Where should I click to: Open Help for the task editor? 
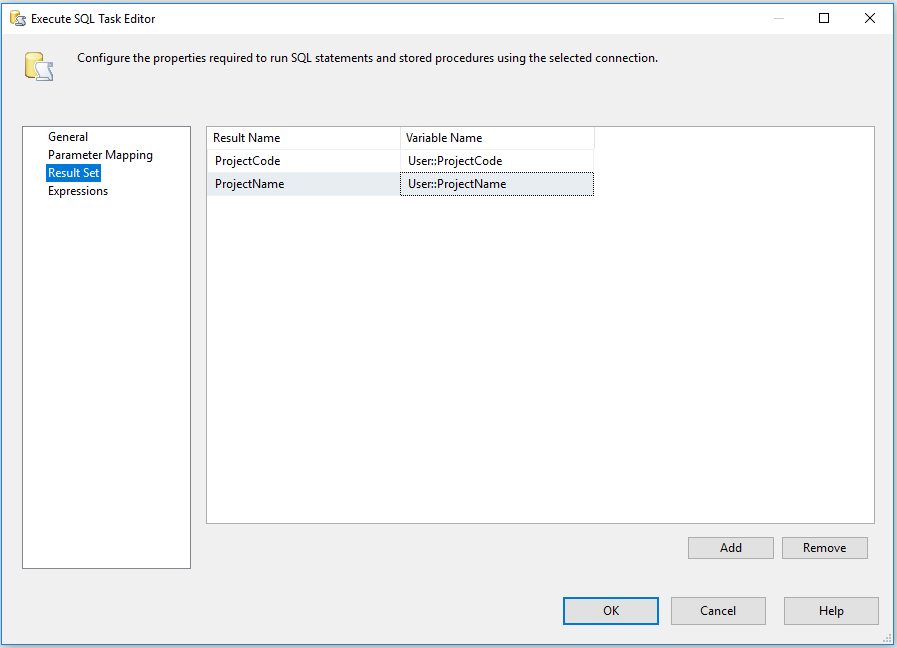831,610
